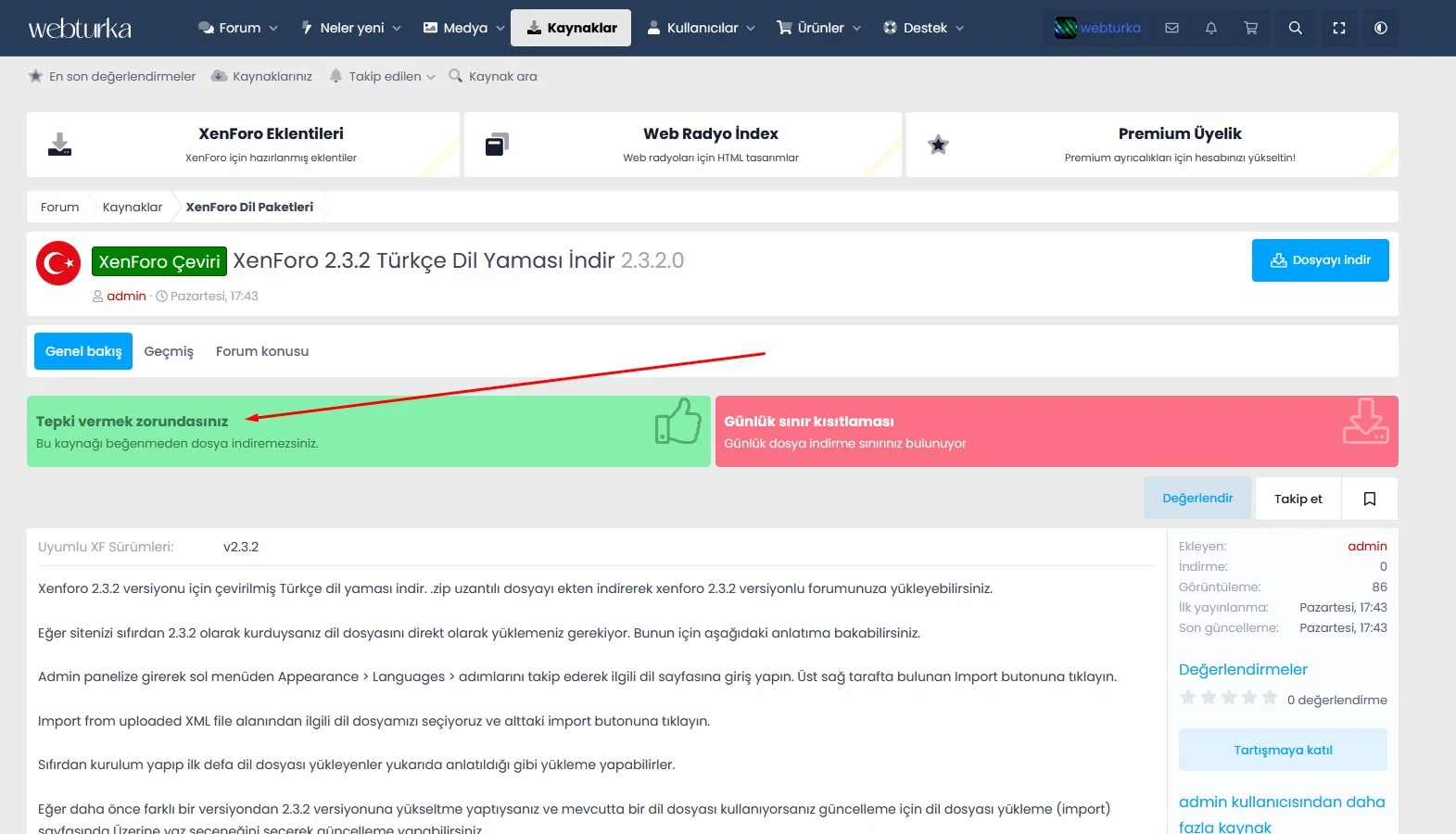Click Web Radyo İndex card title

[x=711, y=133]
